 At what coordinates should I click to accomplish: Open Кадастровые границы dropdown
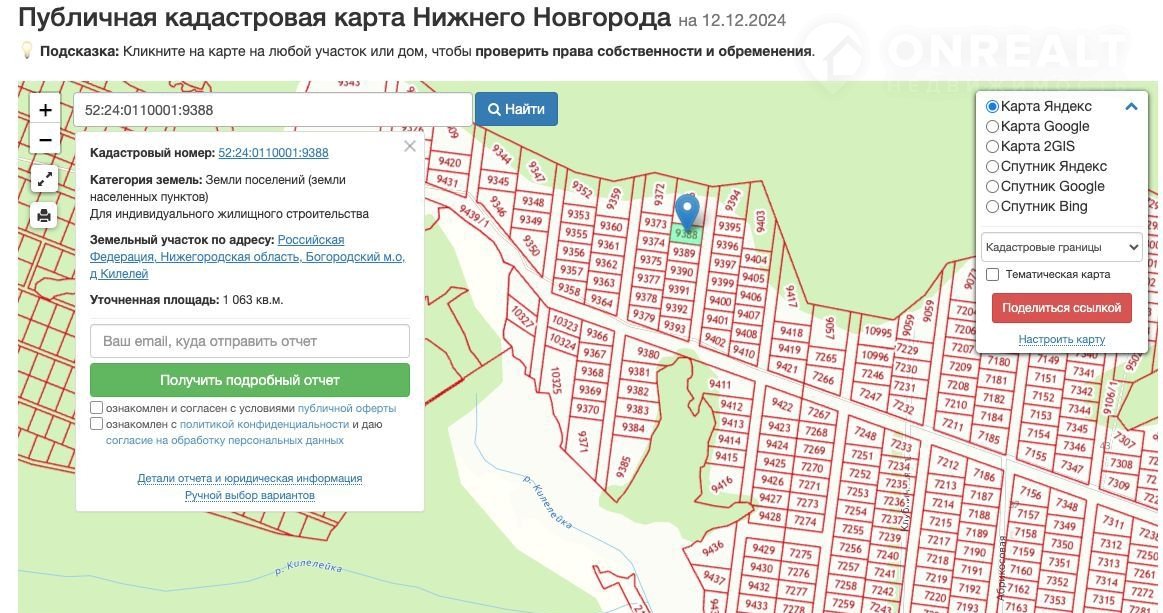(1061, 247)
